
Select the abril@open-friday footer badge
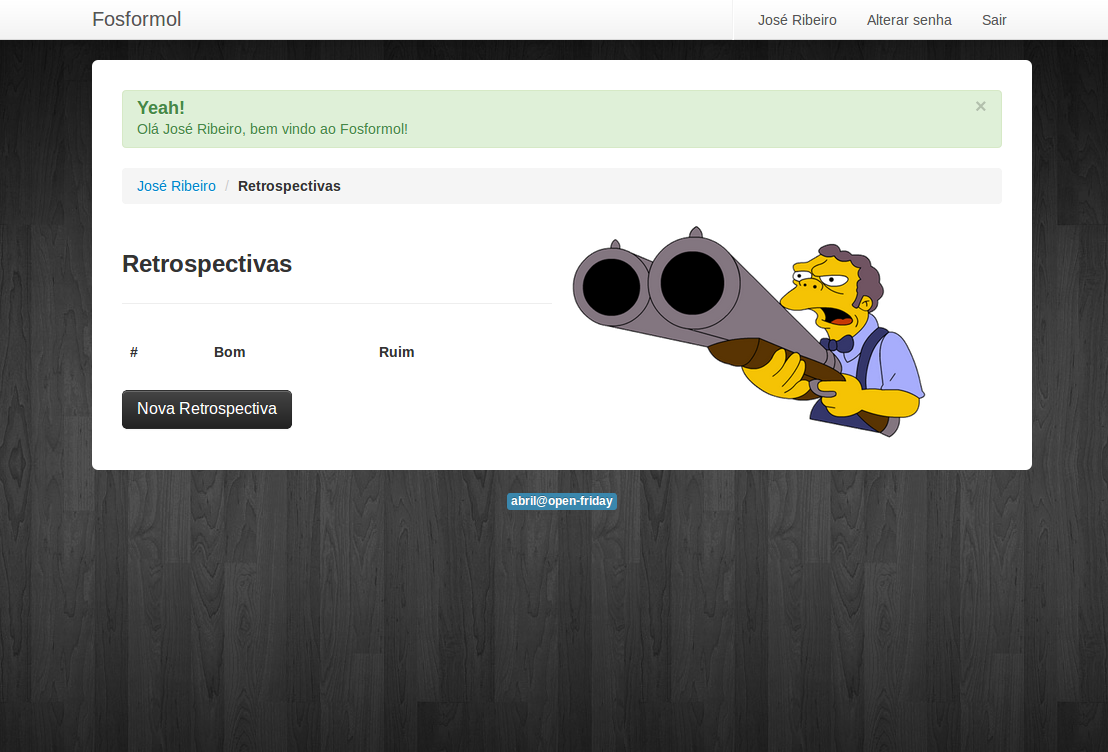point(562,501)
